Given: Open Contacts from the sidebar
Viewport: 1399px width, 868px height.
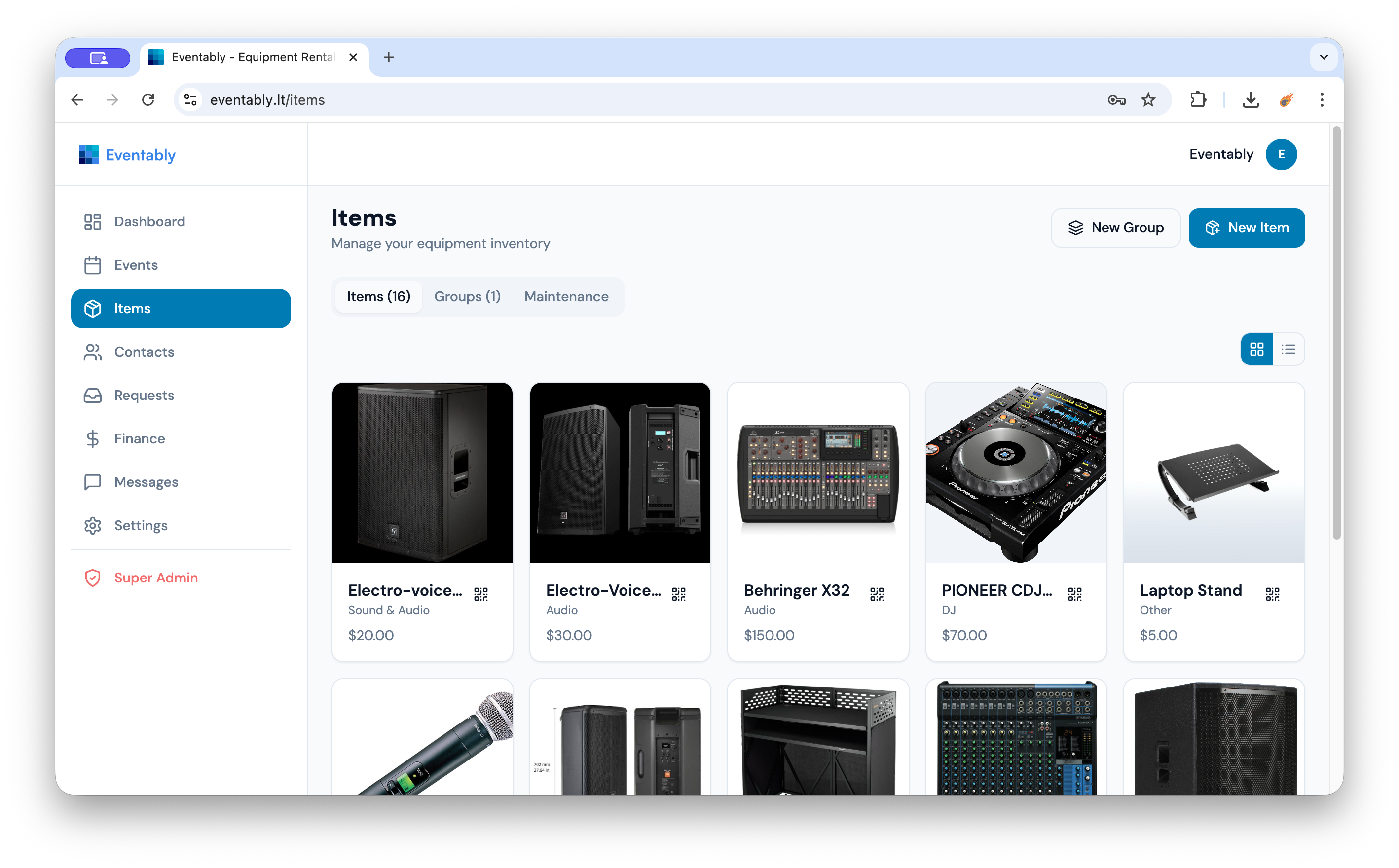Looking at the screenshot, I should (x=181, y=352).
